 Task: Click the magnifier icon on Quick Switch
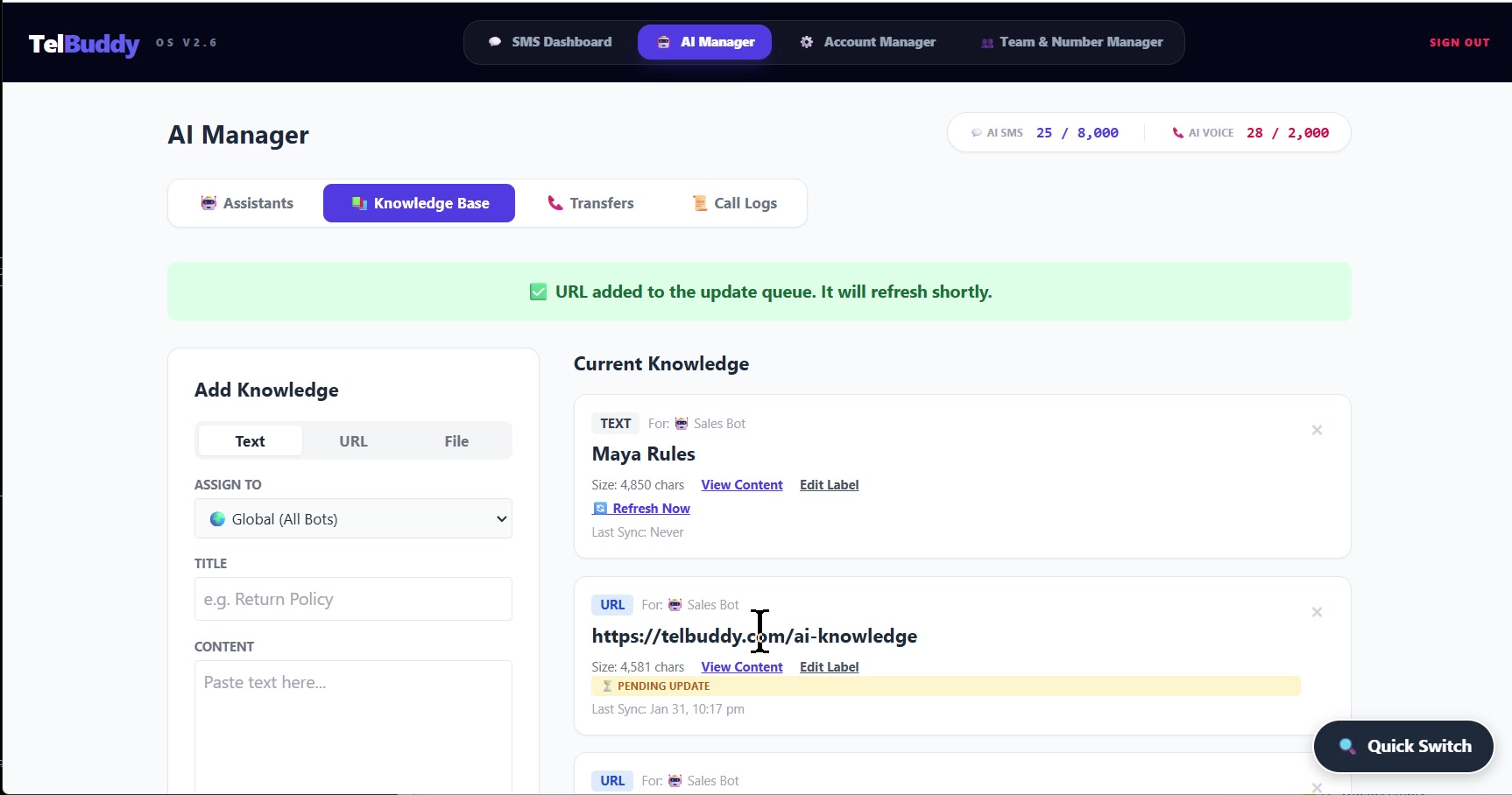click(1347, 746)
